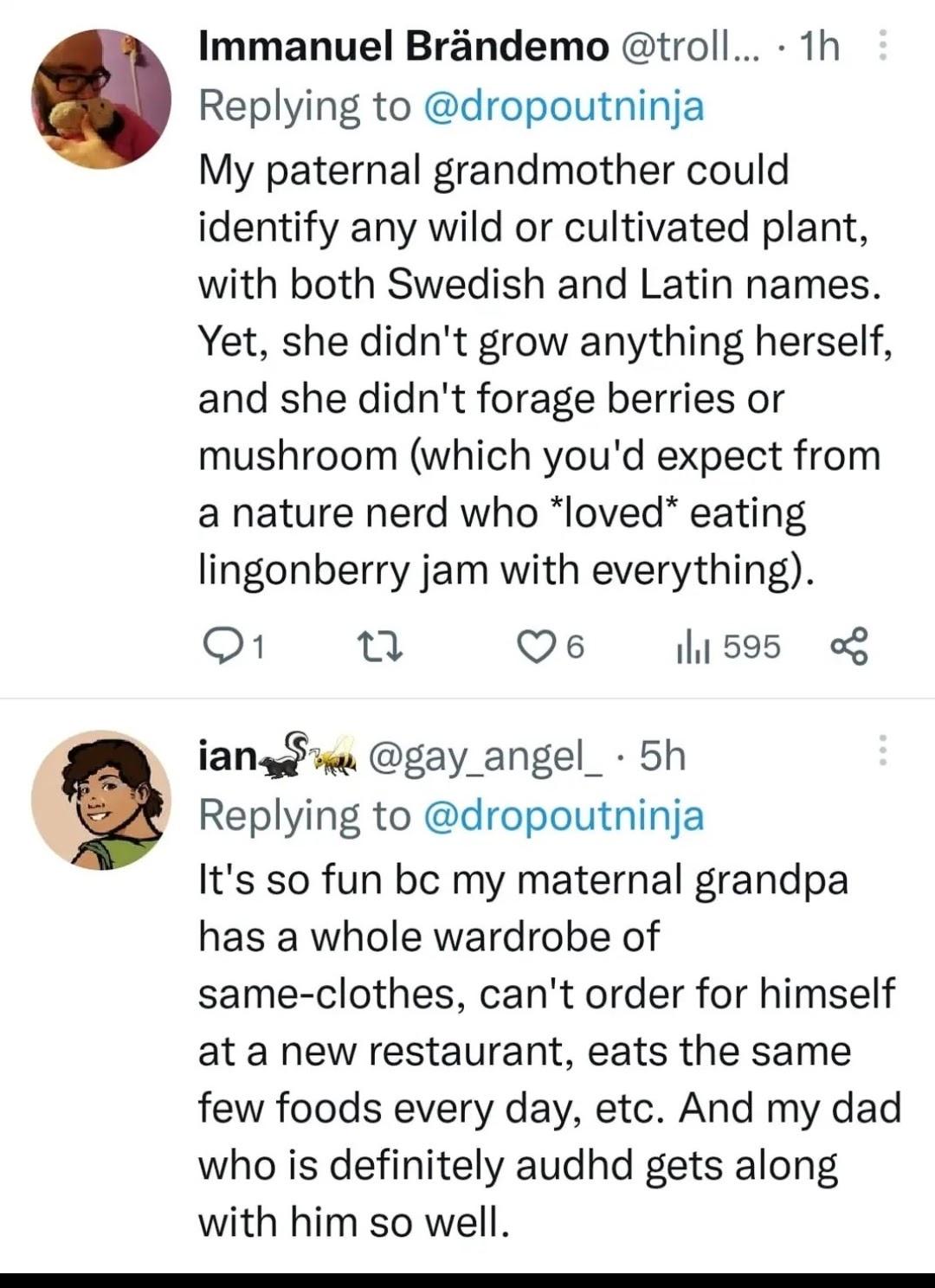The image size is (935, 1288).
Task: Open more options on ian's tweet
Action: click(x=882, y=750)
